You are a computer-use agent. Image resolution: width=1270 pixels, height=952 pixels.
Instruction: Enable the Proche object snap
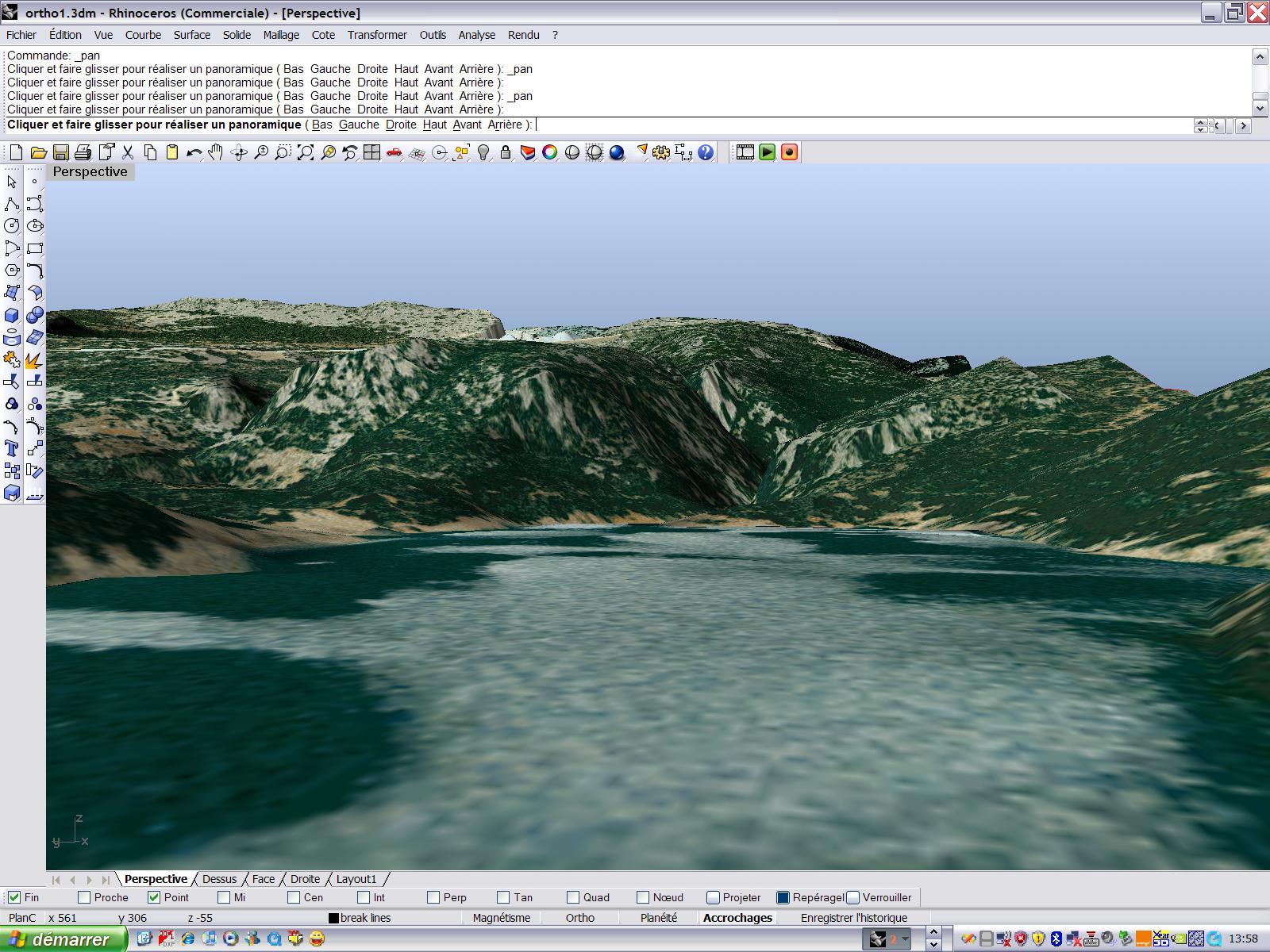click(84, 897)
